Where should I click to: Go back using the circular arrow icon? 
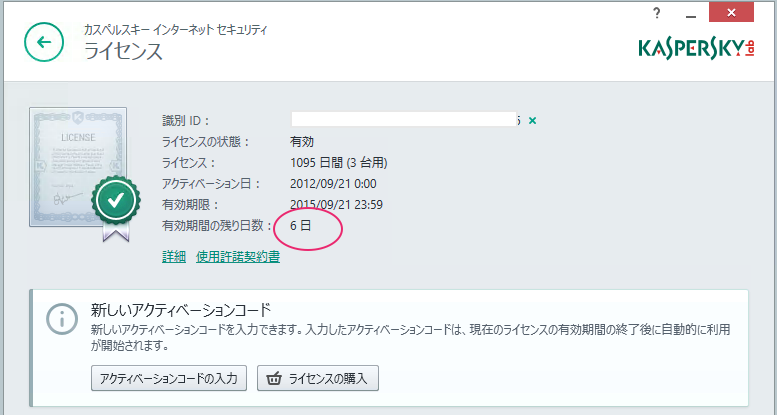[44, 42]
